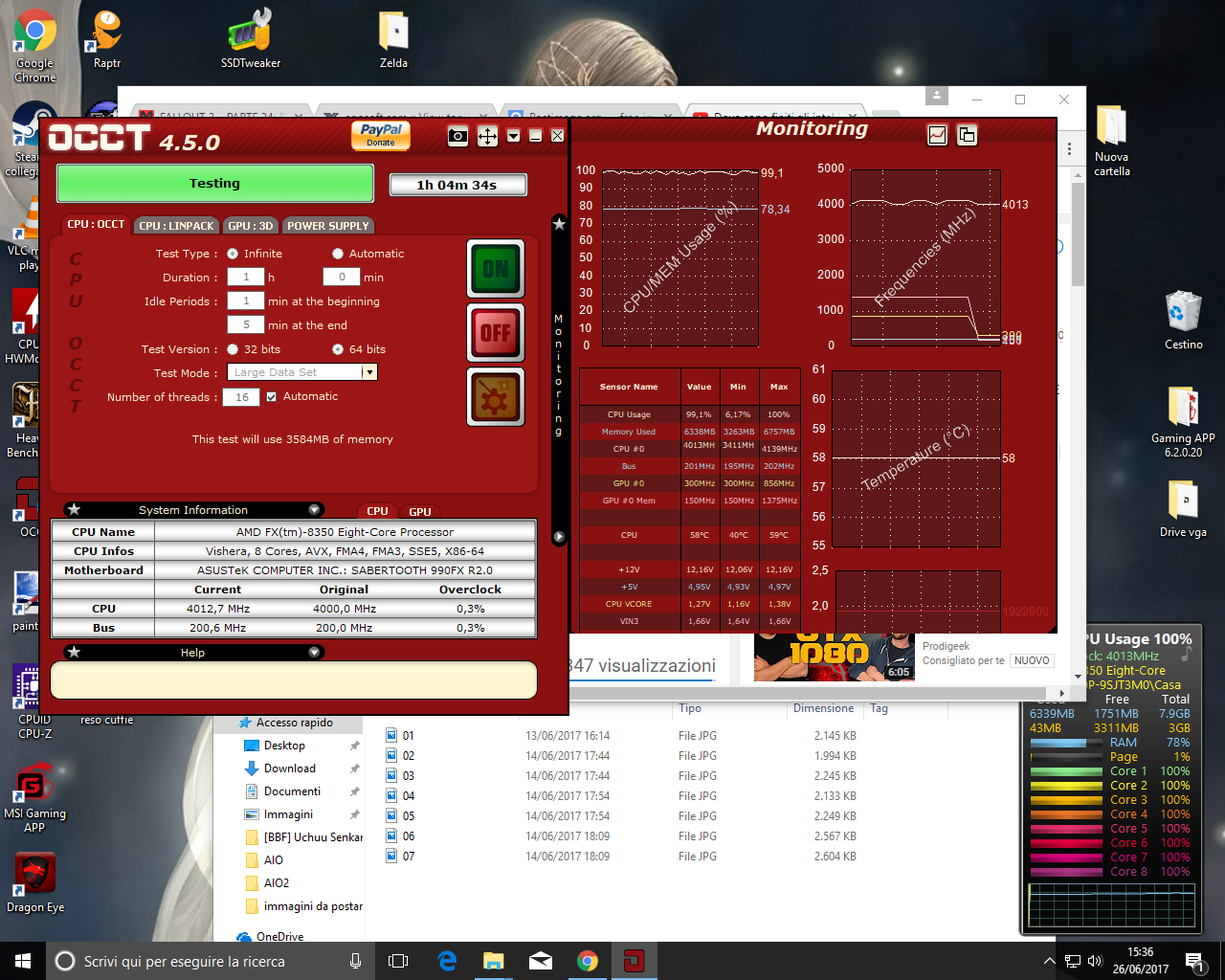The height and width of the screenshot is (980, 1225).
Task: Open MSI Gaming APP shortcut
Action: pos(34,796)
